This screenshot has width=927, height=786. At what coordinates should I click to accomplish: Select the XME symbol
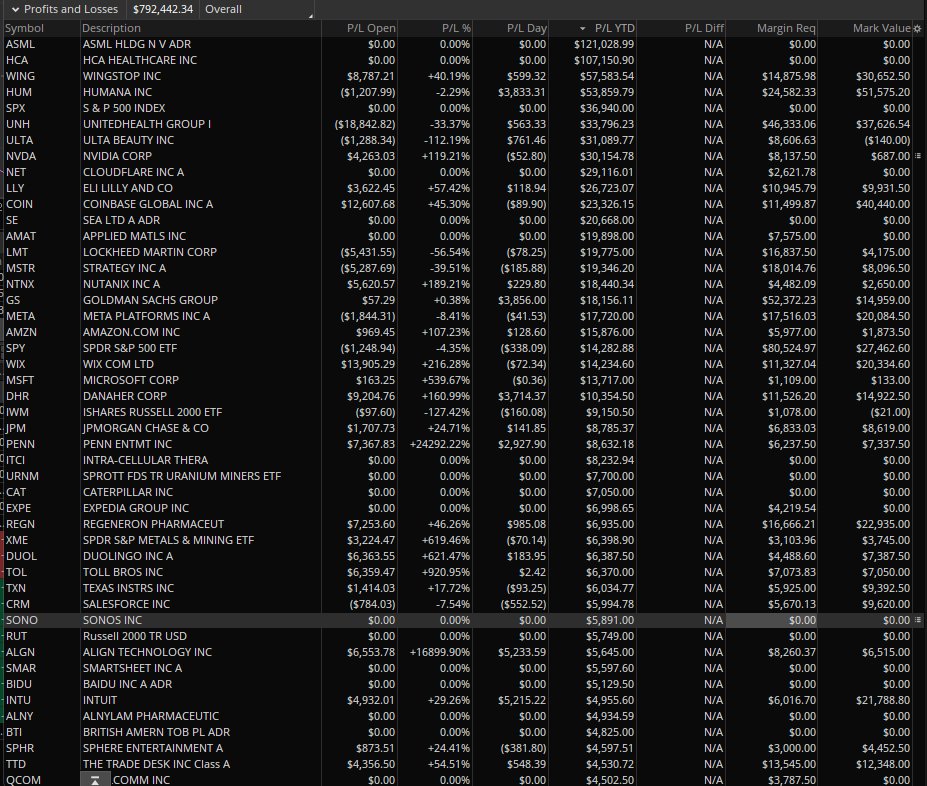tap(17, 540)
